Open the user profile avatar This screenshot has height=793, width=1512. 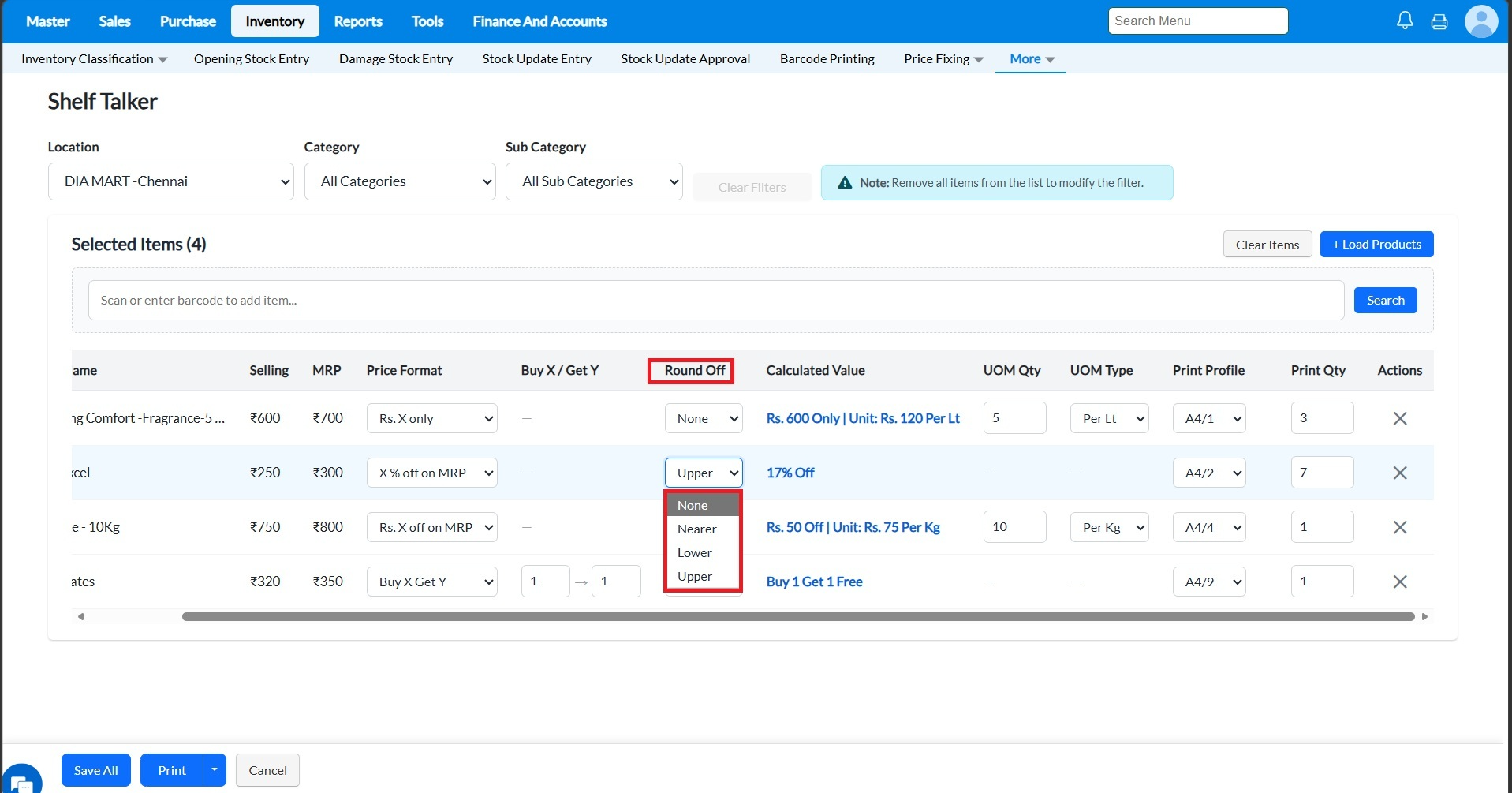1480,21
